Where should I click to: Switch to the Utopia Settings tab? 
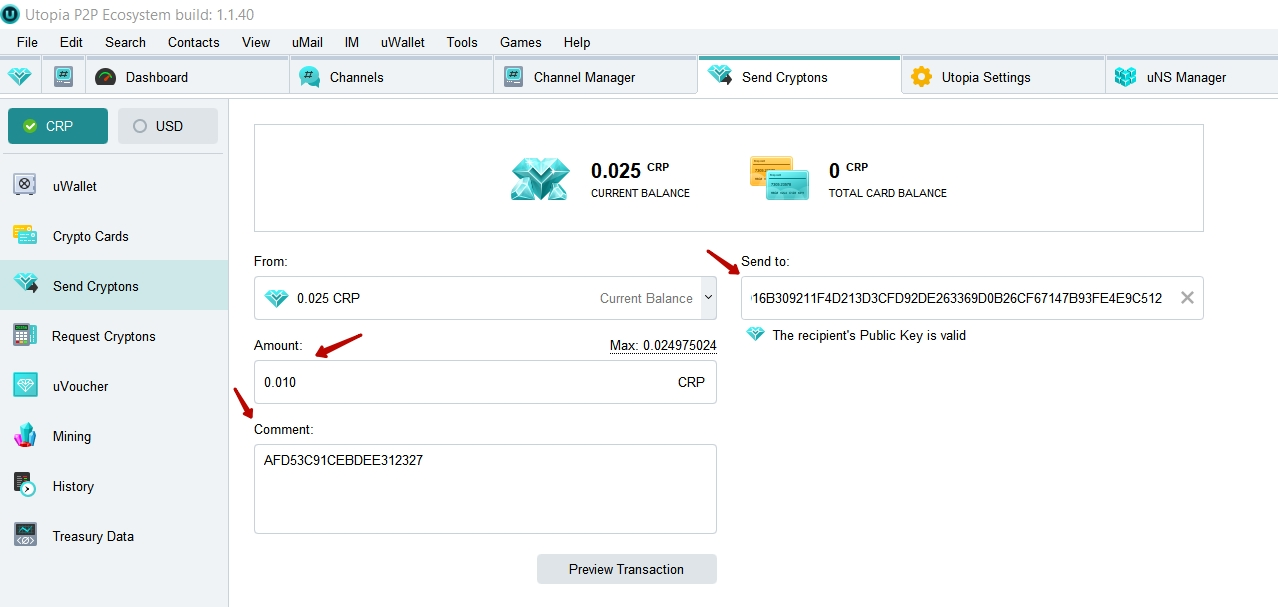tap(1004, 77)
